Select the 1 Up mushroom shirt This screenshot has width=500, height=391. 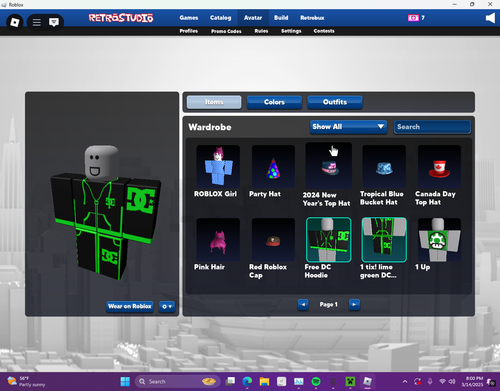pyautogui.click(x=439, y=240)
